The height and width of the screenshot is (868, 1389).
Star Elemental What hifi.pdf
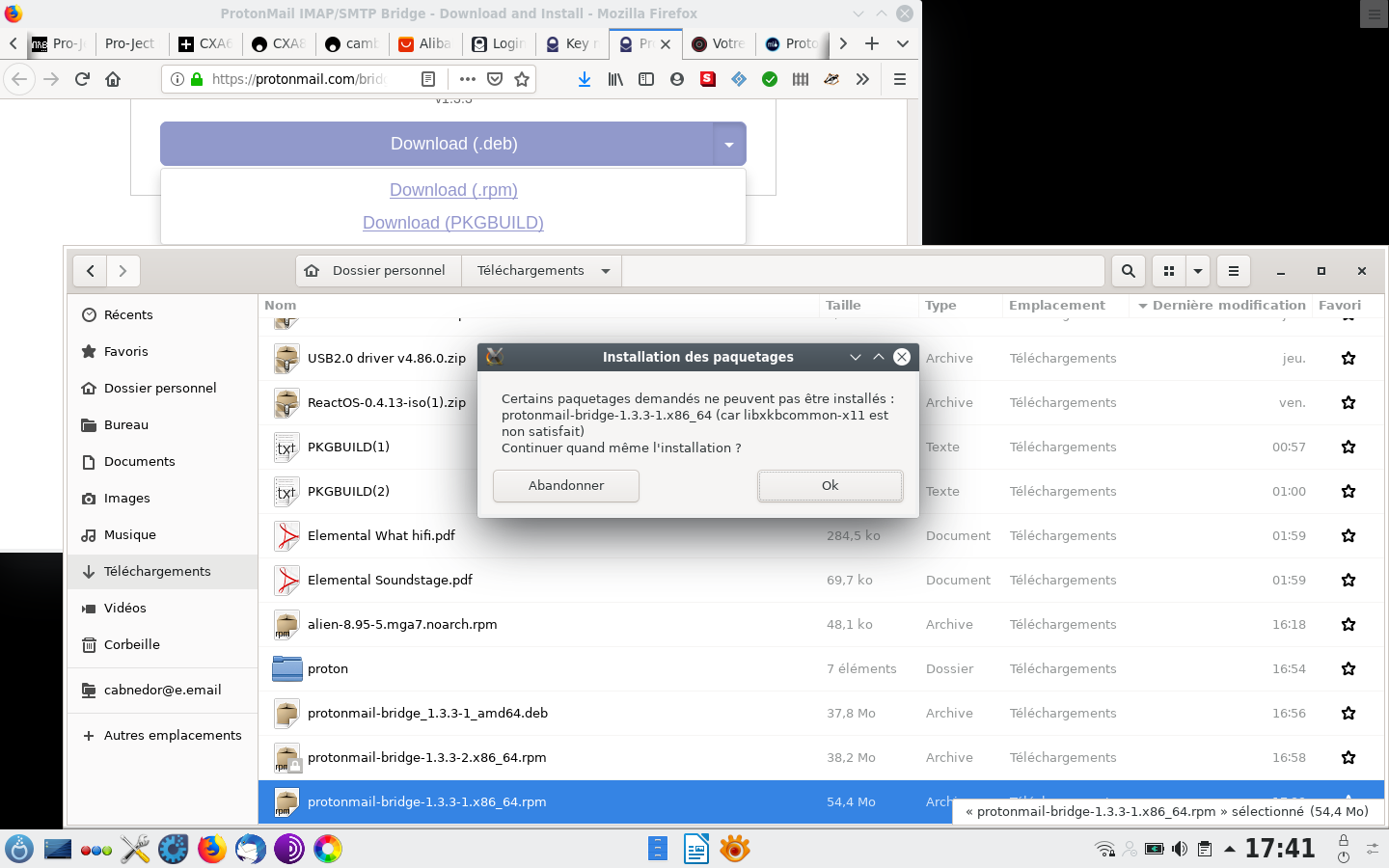[x=1348, y=535]
